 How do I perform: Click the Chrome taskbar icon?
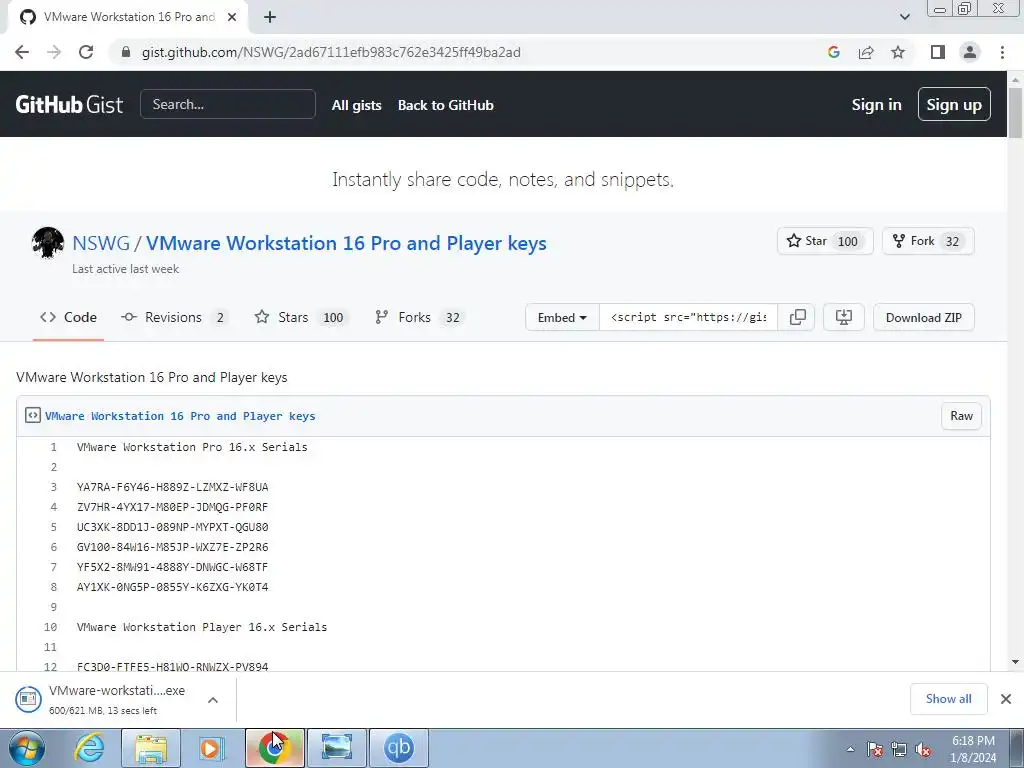[274, 748]
